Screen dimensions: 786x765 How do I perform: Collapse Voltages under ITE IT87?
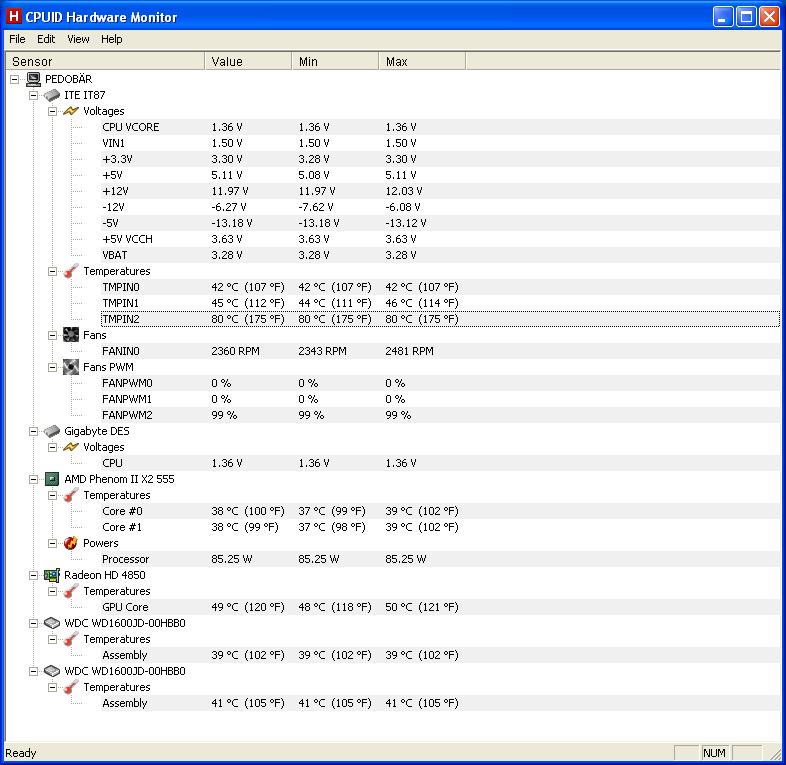(53, 111)
